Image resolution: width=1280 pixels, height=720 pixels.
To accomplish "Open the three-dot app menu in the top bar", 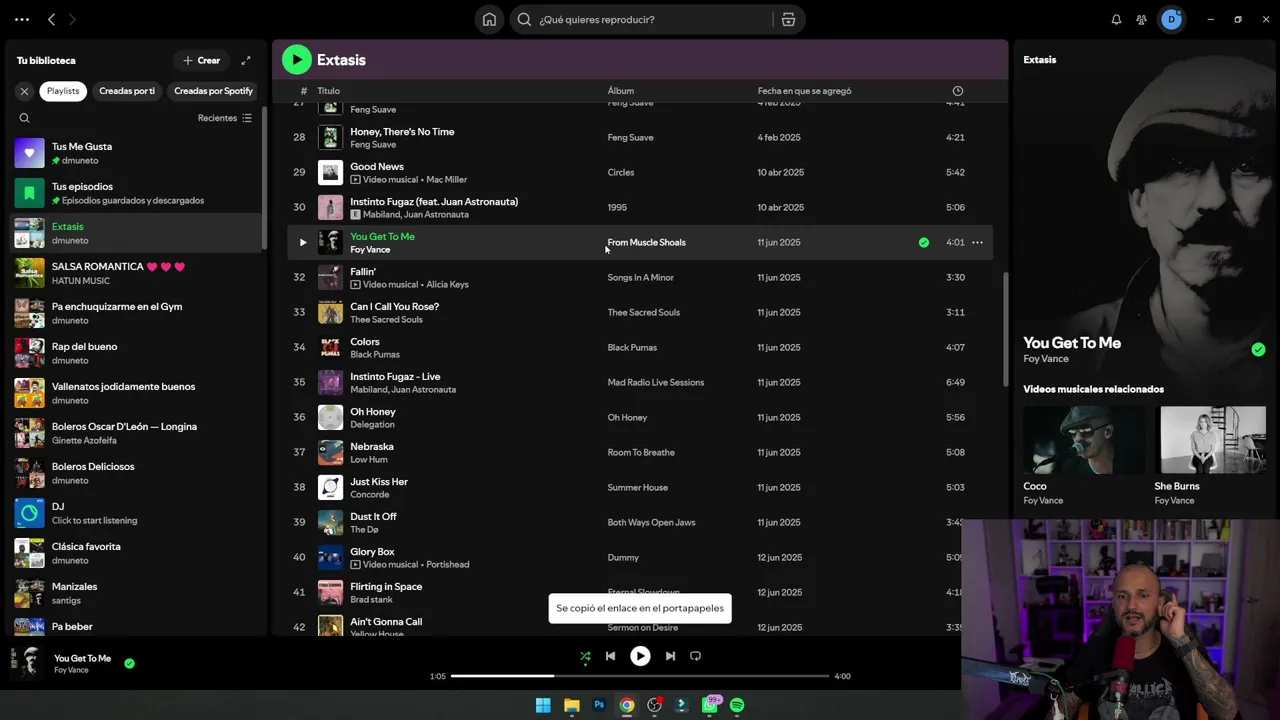I will click(x=22, y=19).
